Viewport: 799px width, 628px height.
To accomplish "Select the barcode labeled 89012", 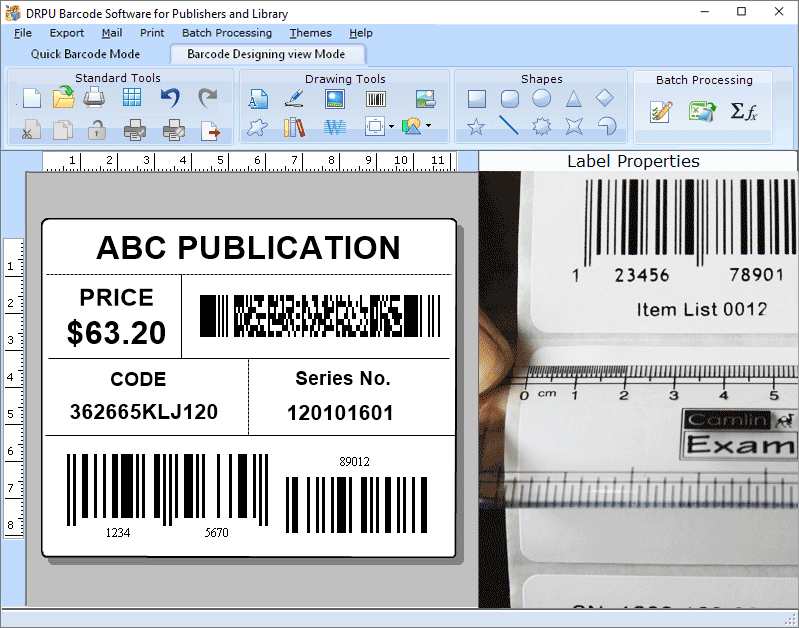I will pos(356,494).
